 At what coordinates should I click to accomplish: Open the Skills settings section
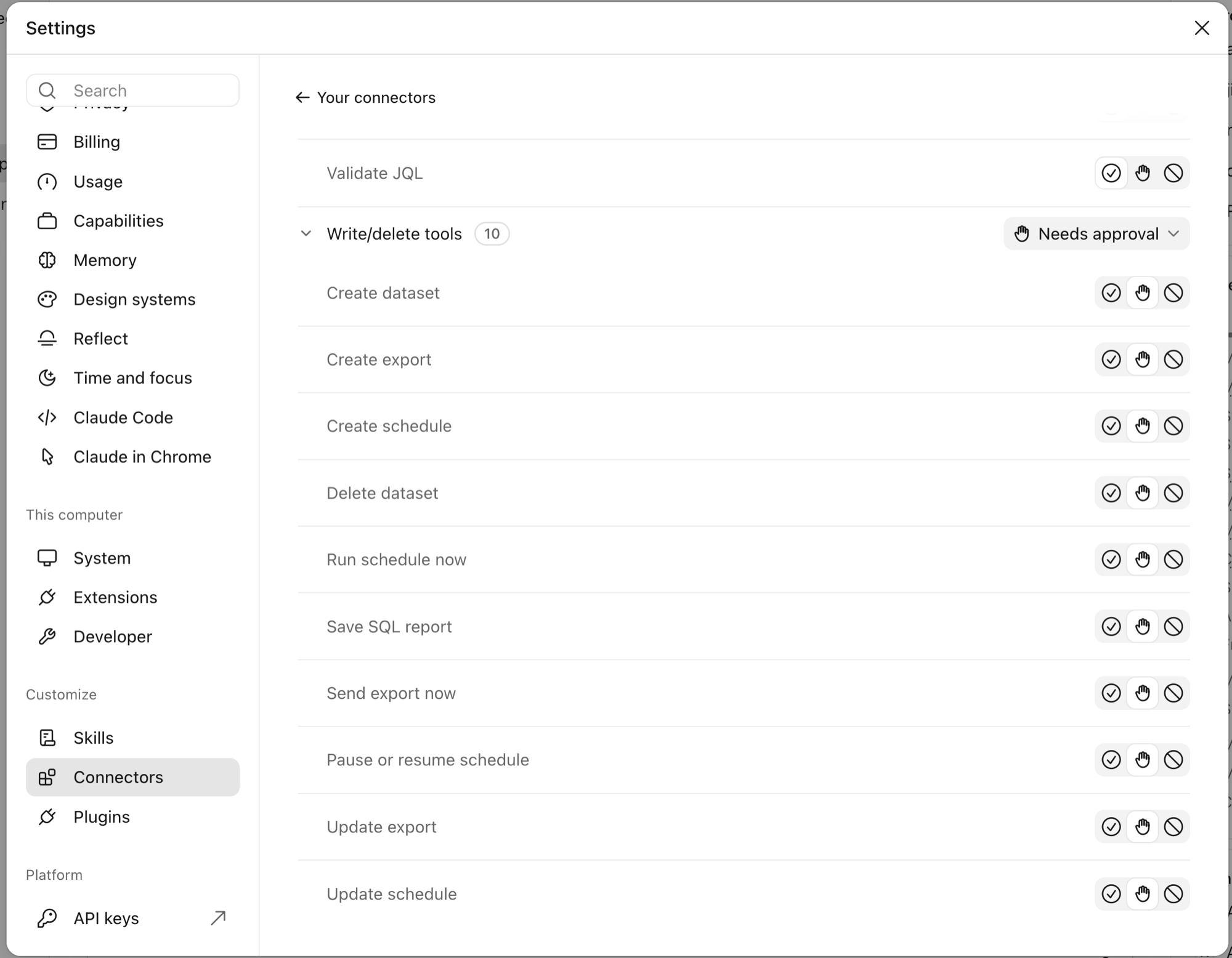(x=132, y=738)
